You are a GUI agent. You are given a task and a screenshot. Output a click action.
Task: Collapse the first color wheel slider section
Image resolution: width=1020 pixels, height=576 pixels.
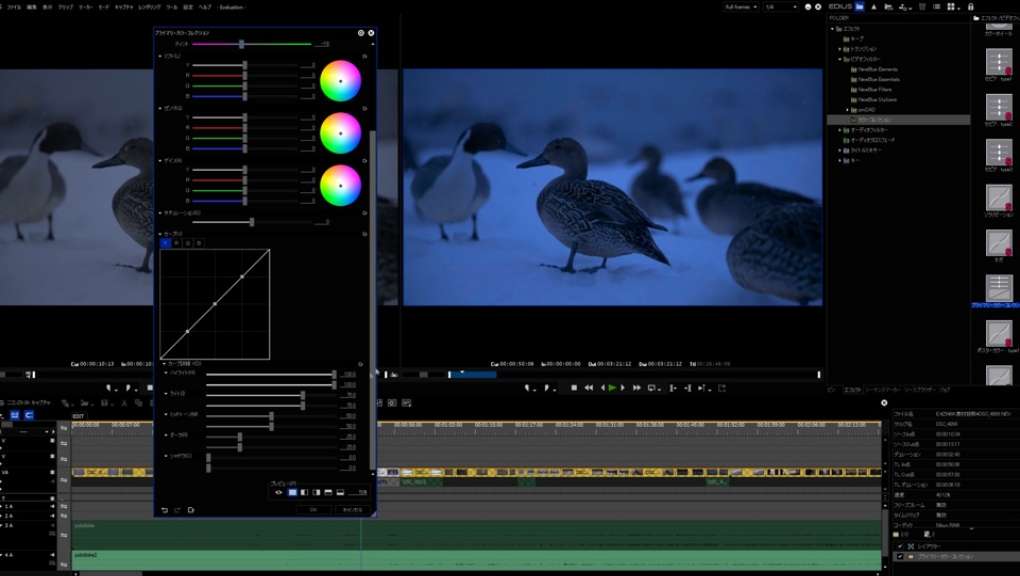point(161,56)
